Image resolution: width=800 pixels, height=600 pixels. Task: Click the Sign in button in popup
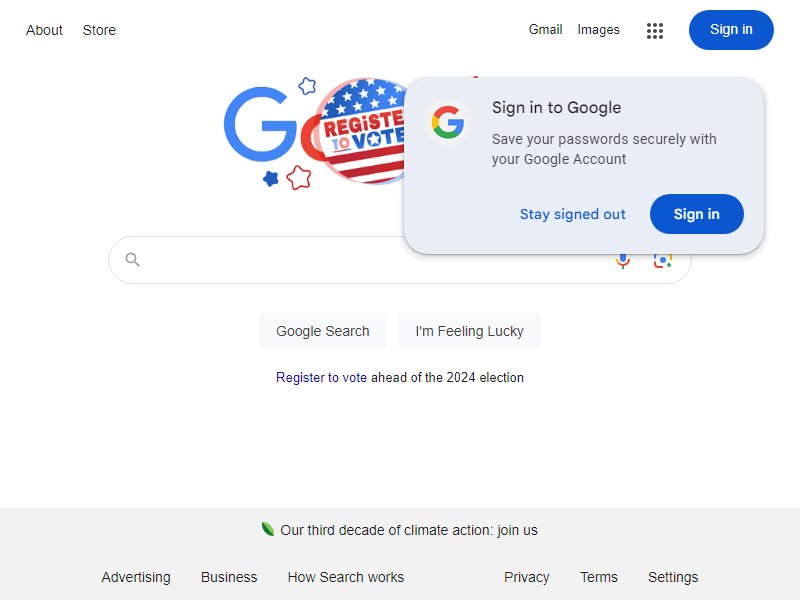pyautogui.click(x=696, y=214)
